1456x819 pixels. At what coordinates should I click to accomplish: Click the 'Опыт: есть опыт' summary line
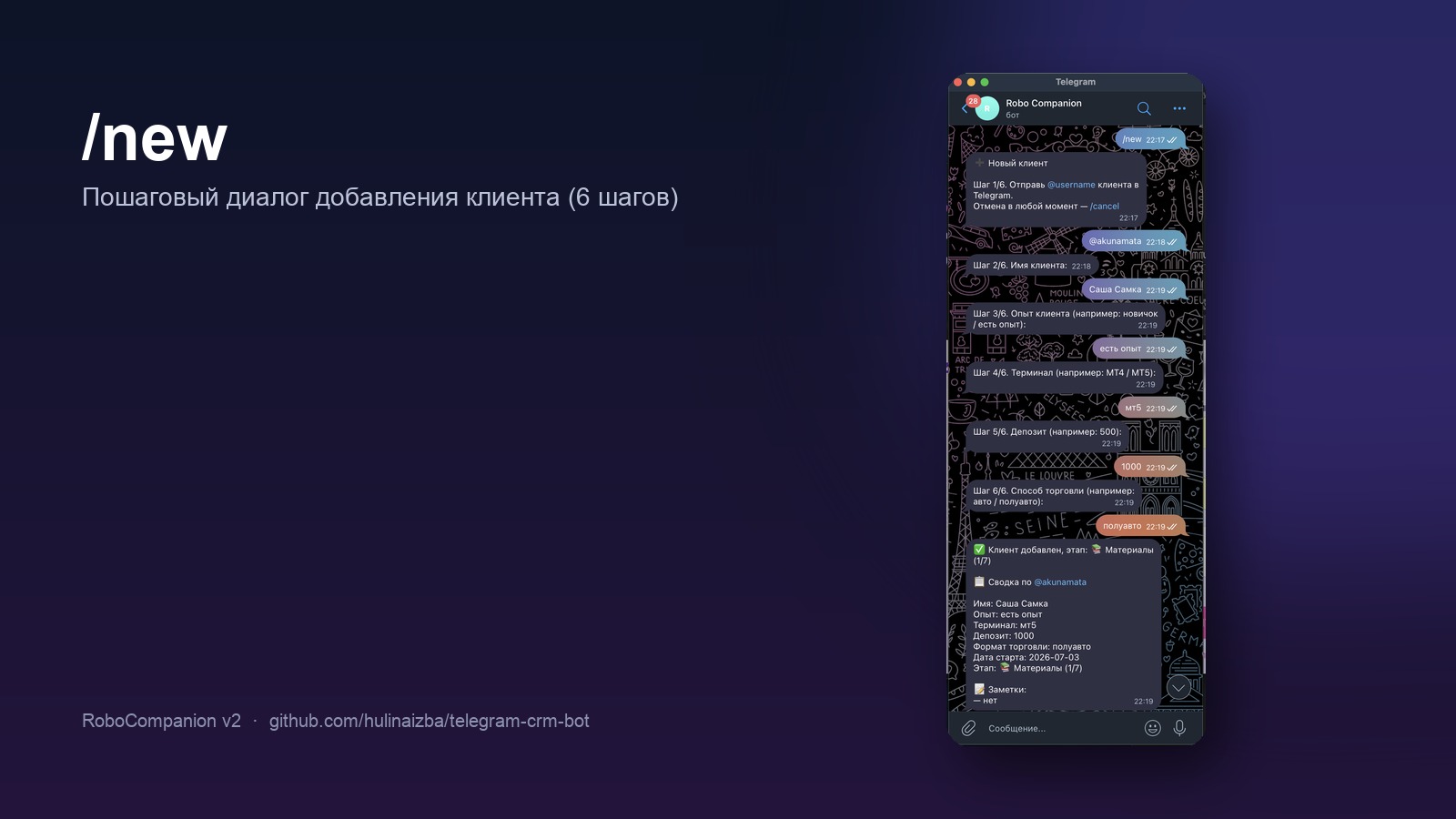[x=1007, y=614]
